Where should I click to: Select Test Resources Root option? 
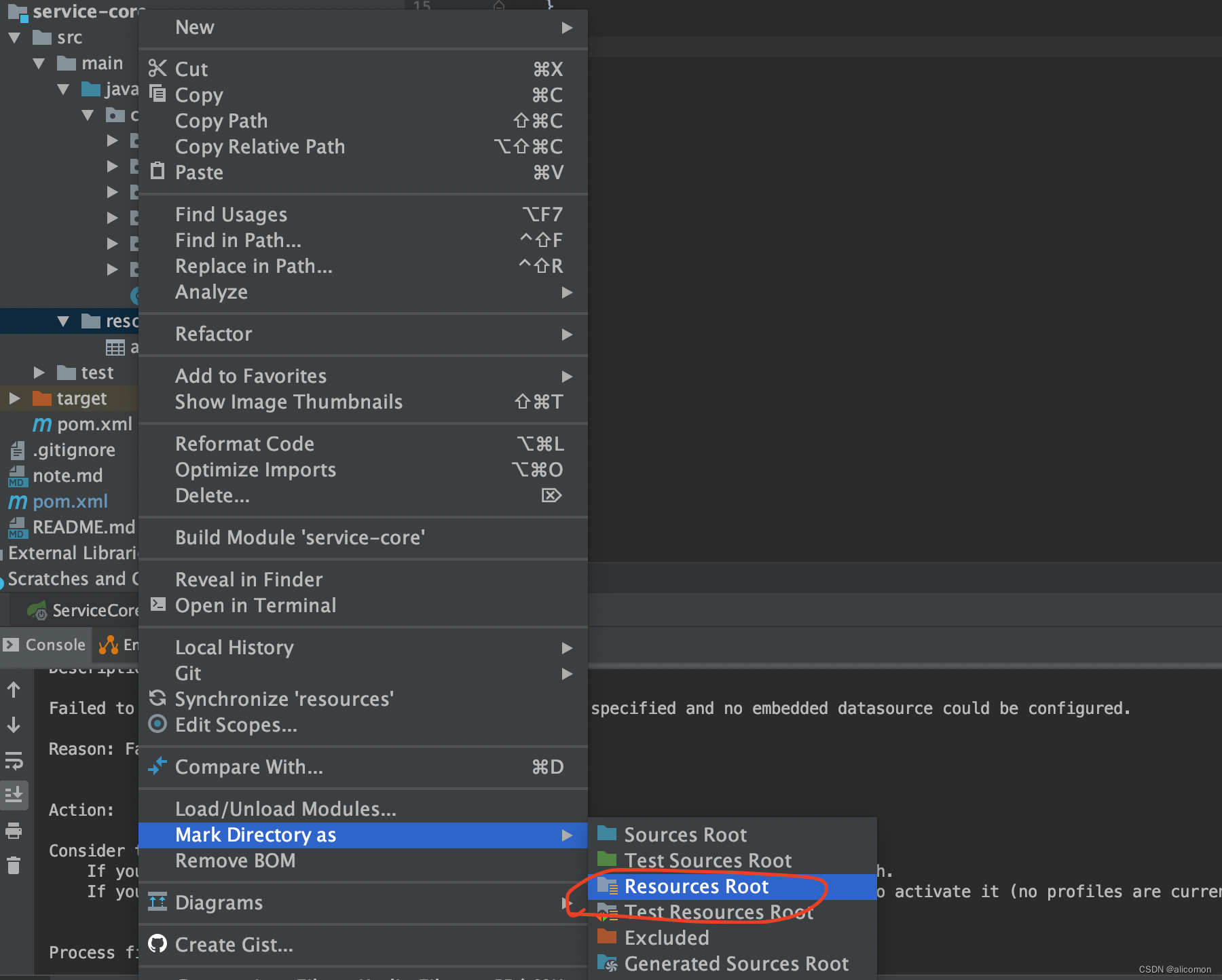pyautogui.click(x=733, y=912)
